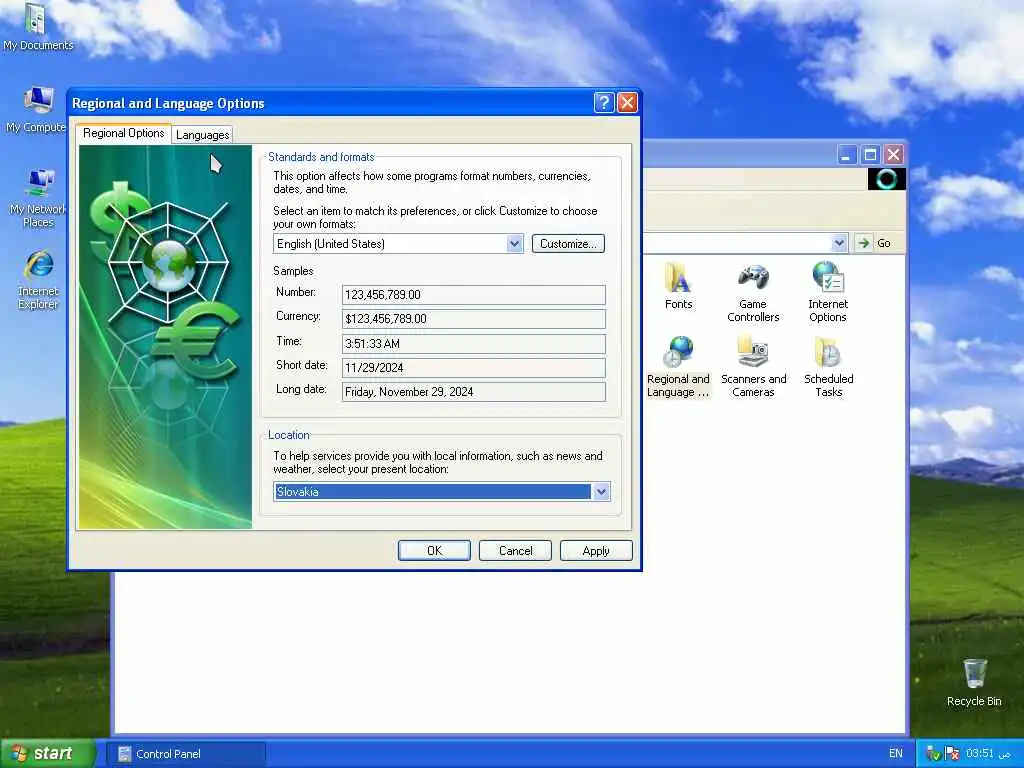The image size is (1024, 768).
Task: Select Fonts icon in Control Panel
Action: click(x=678, y=285)
